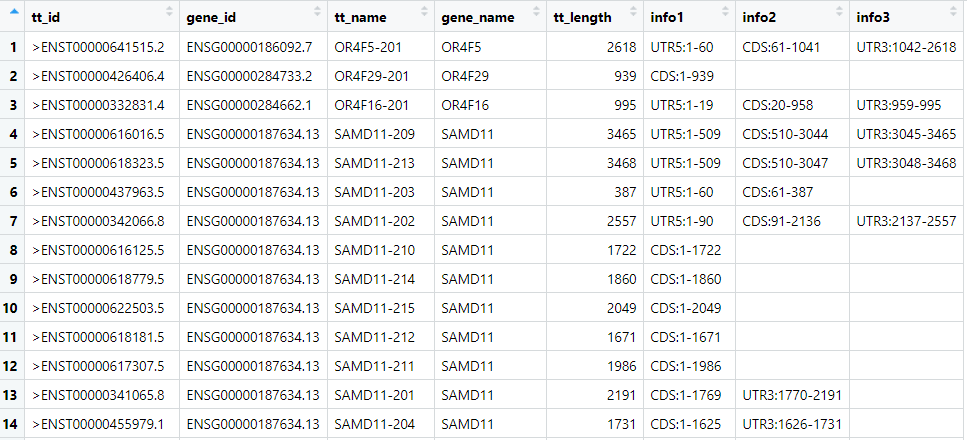Image resolution: width=967 pixels, height=440 pixels.
Task: Select row number 1 header
Action: tap(13, 48)
